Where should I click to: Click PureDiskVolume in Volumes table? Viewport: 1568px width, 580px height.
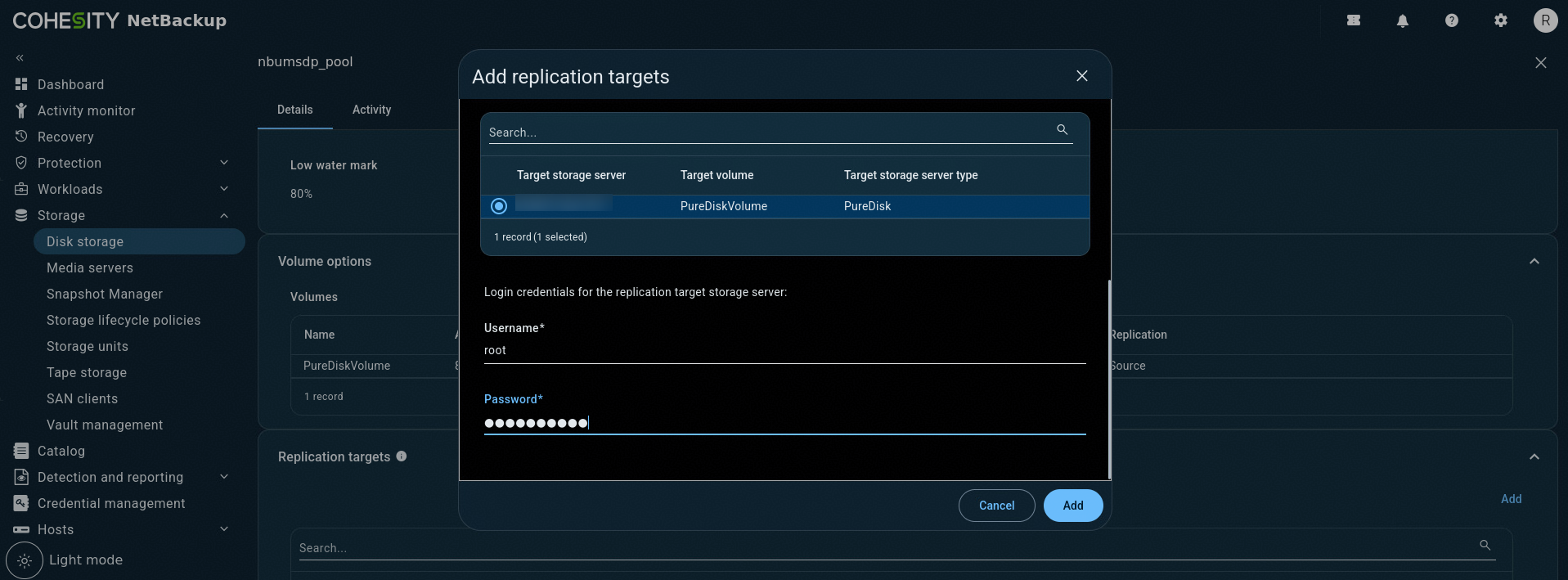point(347,366)
